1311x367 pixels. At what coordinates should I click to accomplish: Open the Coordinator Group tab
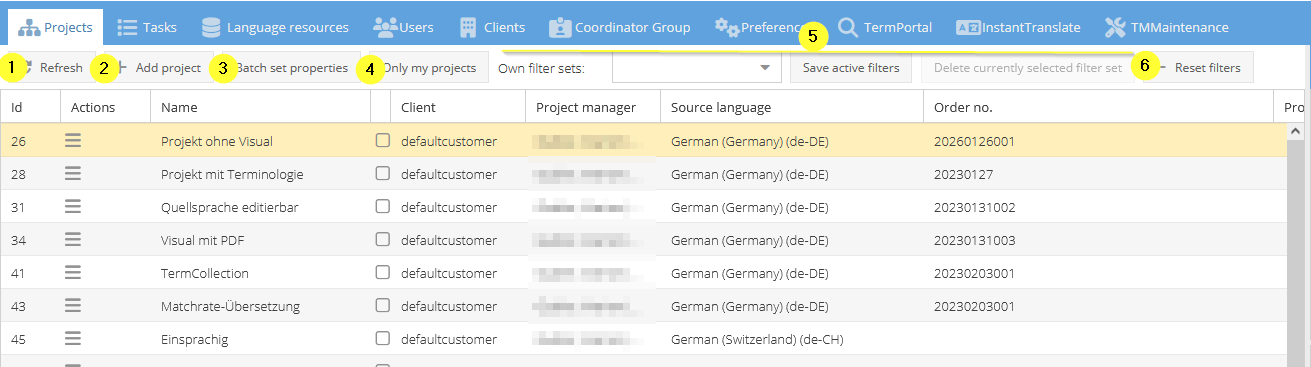click(x=620, y=27)
